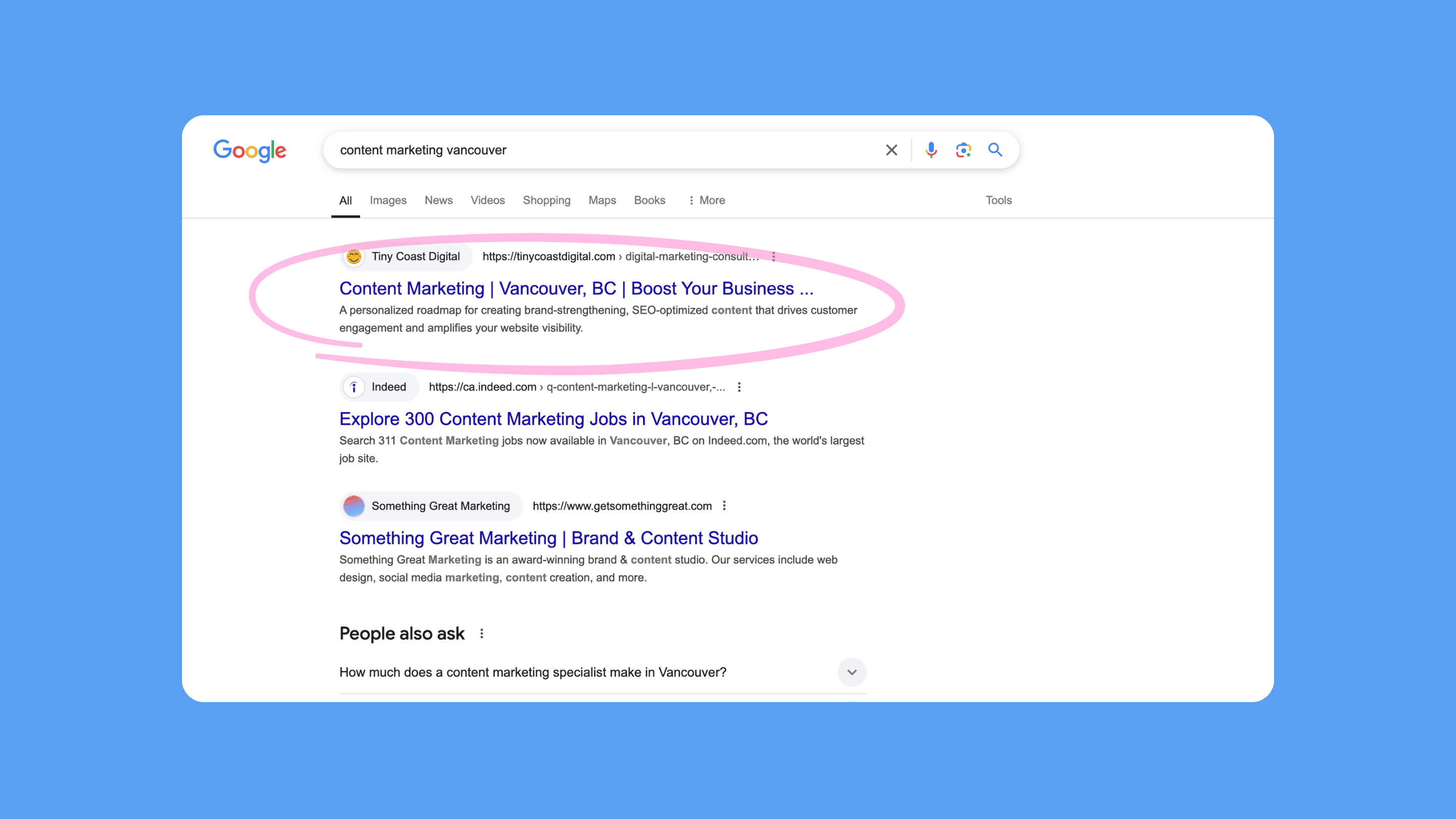Open options menu for Tiny Coast Digital result

pyautogui.click(x=773, y=257)
